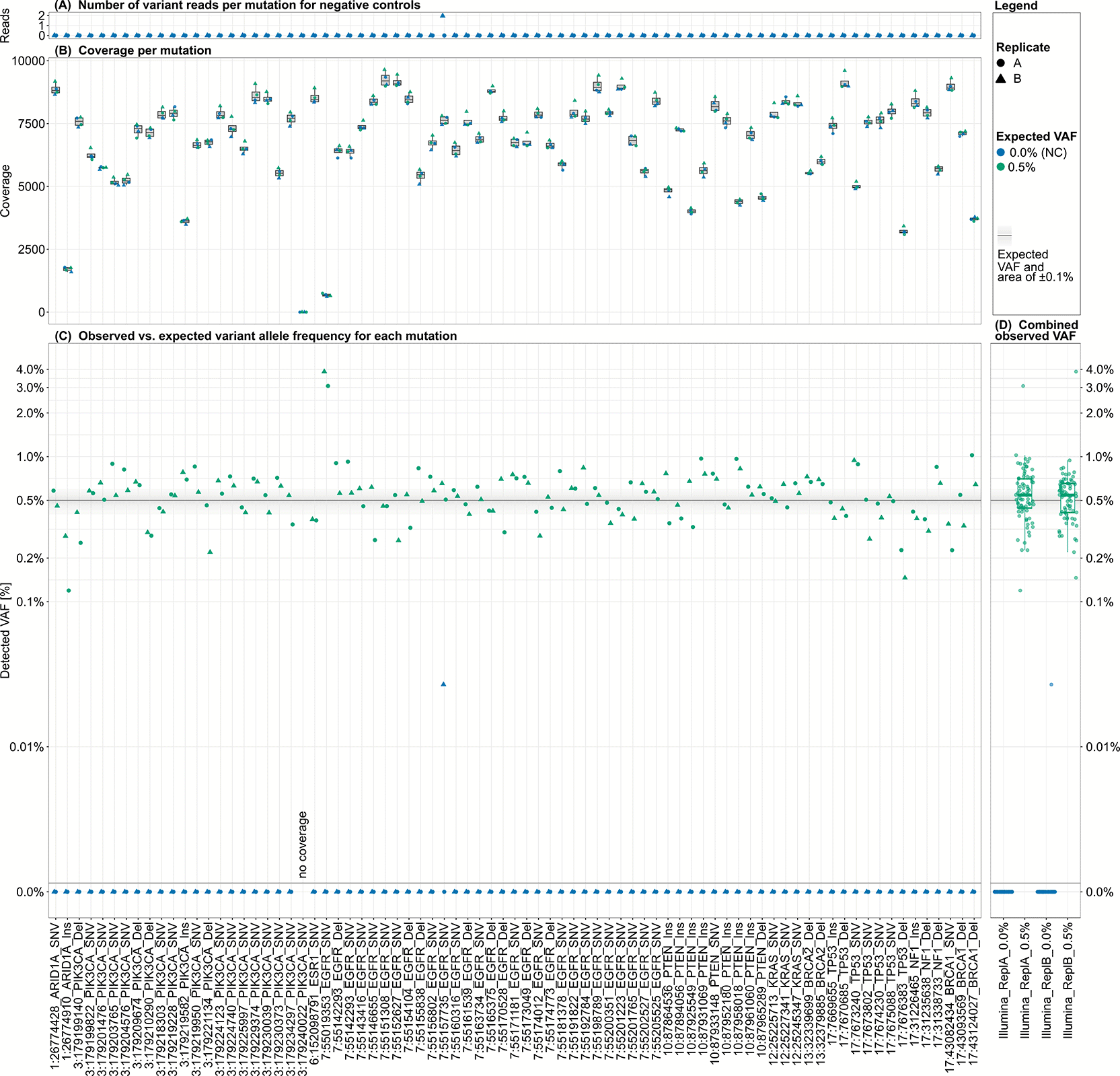Click the 'Illumina_ReplA_0.0%' axis label
Image resolution: width=1120 pixels, height=1076 pixels.
click(x=1004, y=980)
